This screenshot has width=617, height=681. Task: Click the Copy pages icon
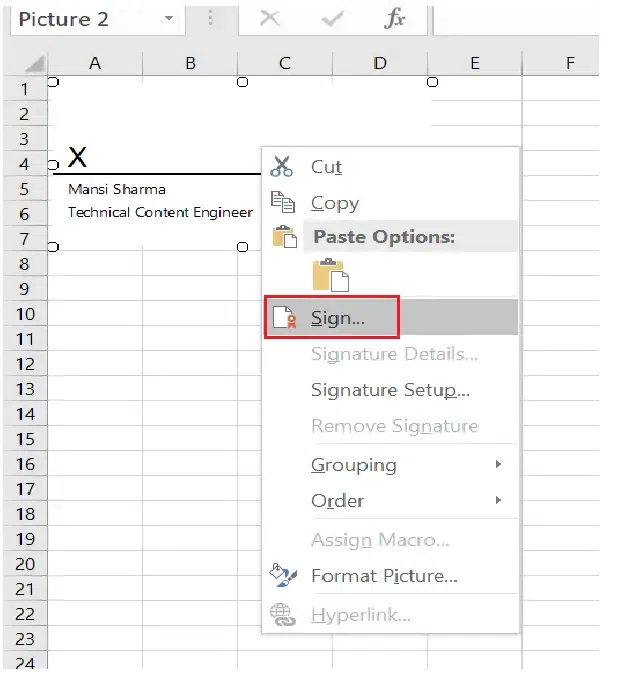coord(283,203)
